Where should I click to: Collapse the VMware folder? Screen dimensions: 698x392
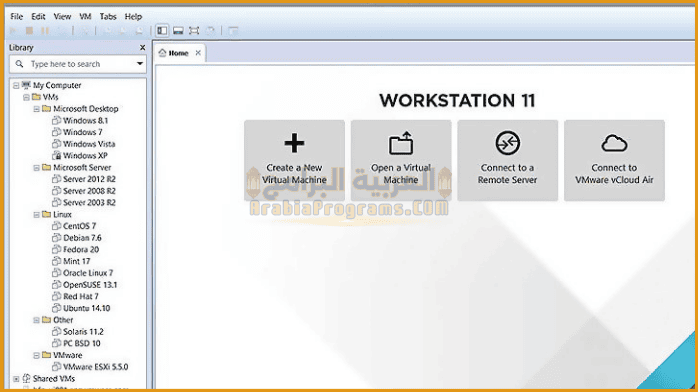(x=37, y=355)
